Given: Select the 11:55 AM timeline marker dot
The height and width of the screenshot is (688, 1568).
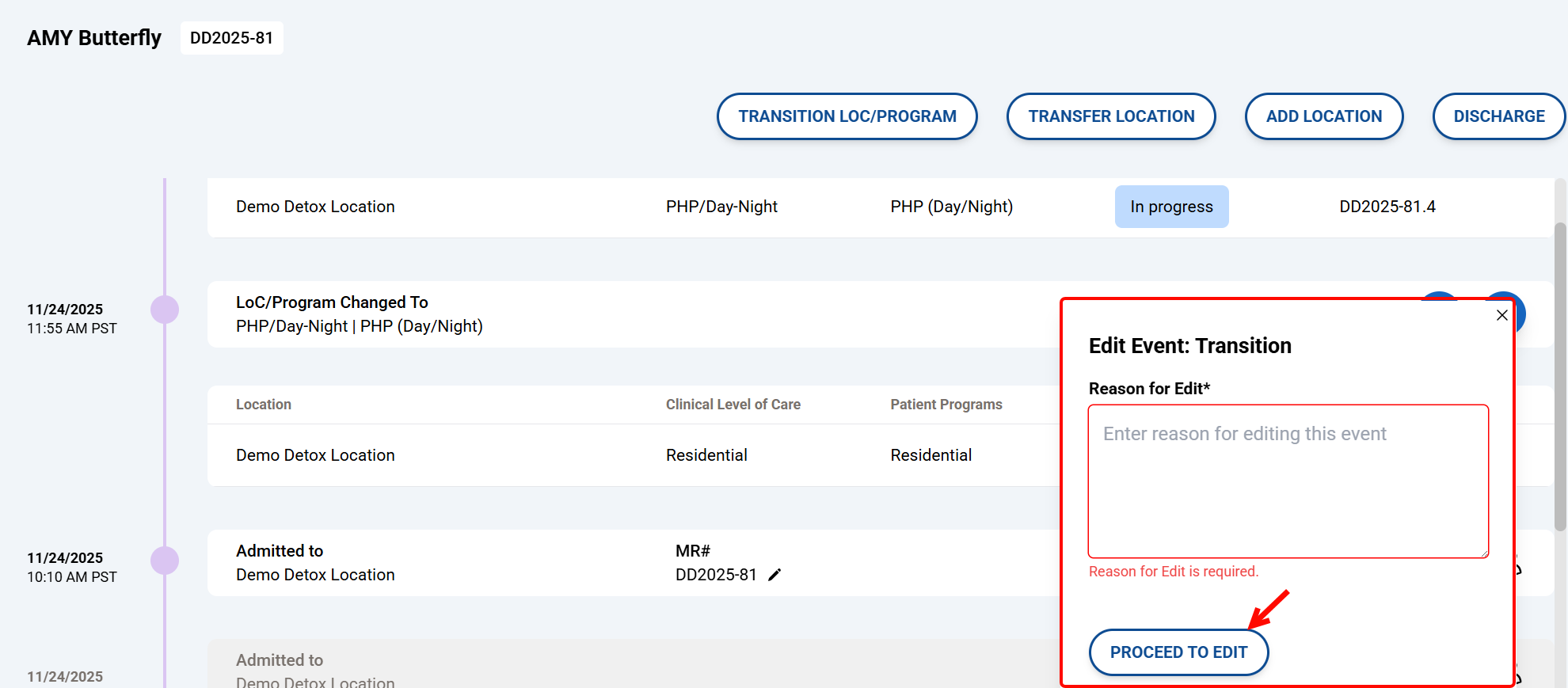Looking at the screenshot, I should [x=165, y=310].
